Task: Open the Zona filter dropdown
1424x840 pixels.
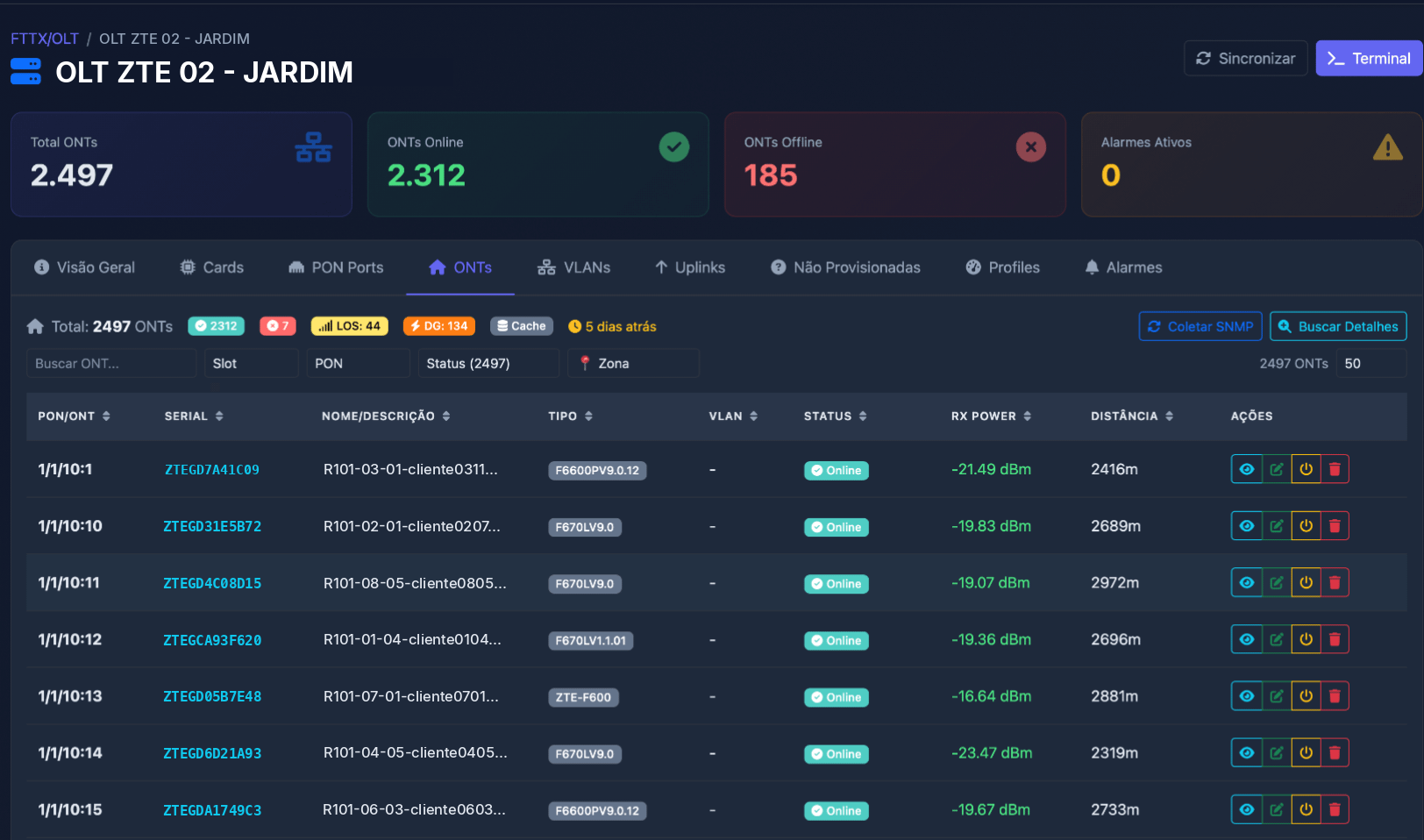Action: [x=633, y=363]
